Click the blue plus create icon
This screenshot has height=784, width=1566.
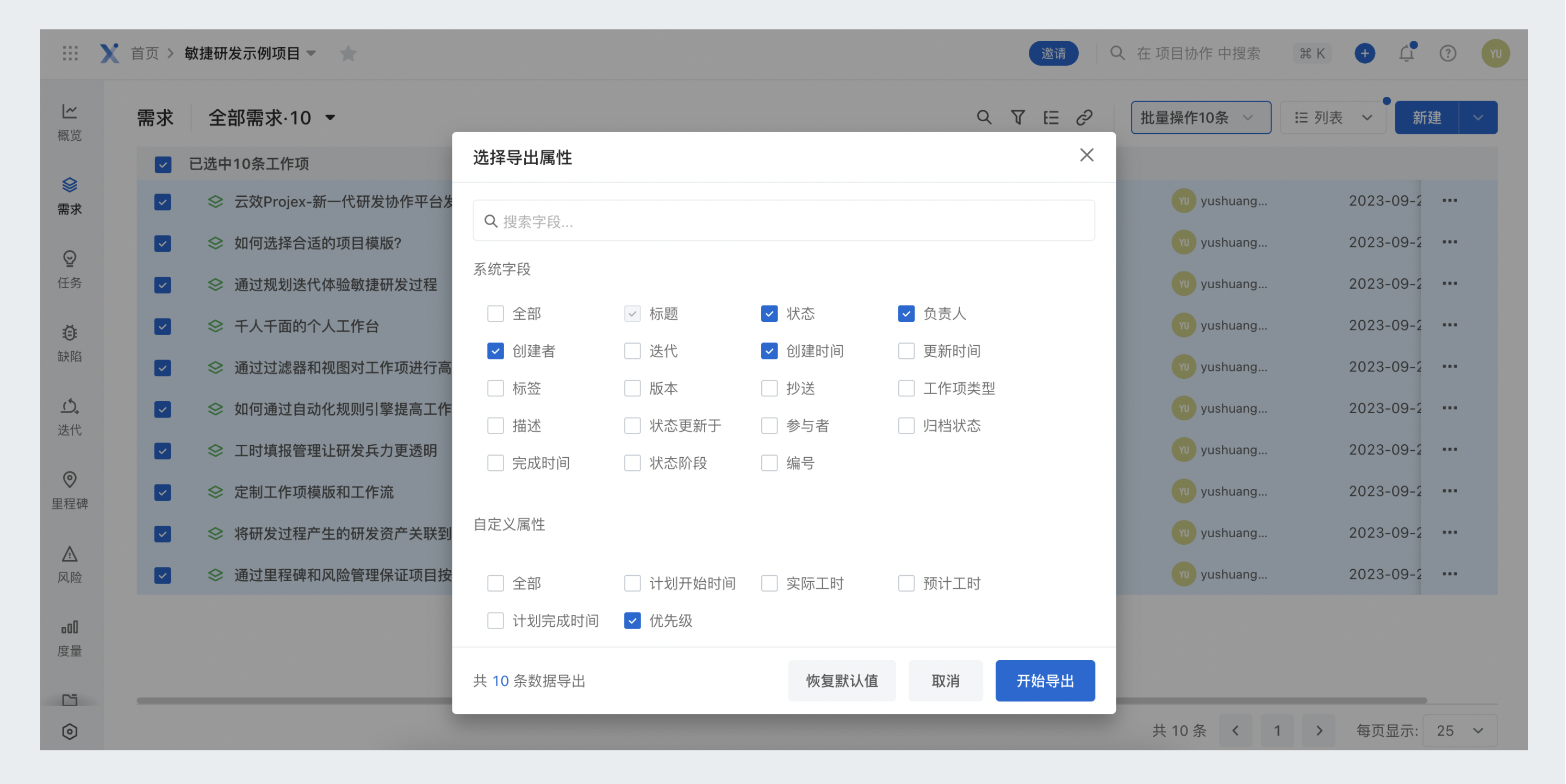pos(1365,53)
